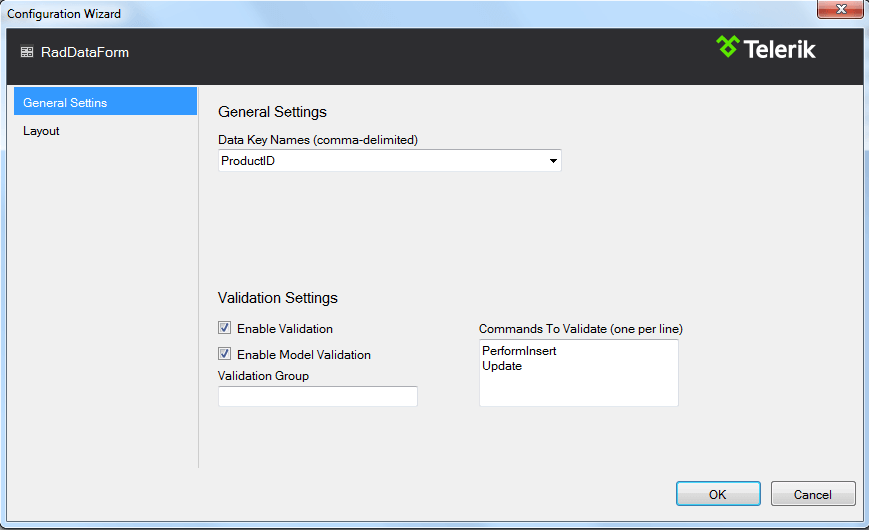Select the General Settins tab

(x=105, y=101)
